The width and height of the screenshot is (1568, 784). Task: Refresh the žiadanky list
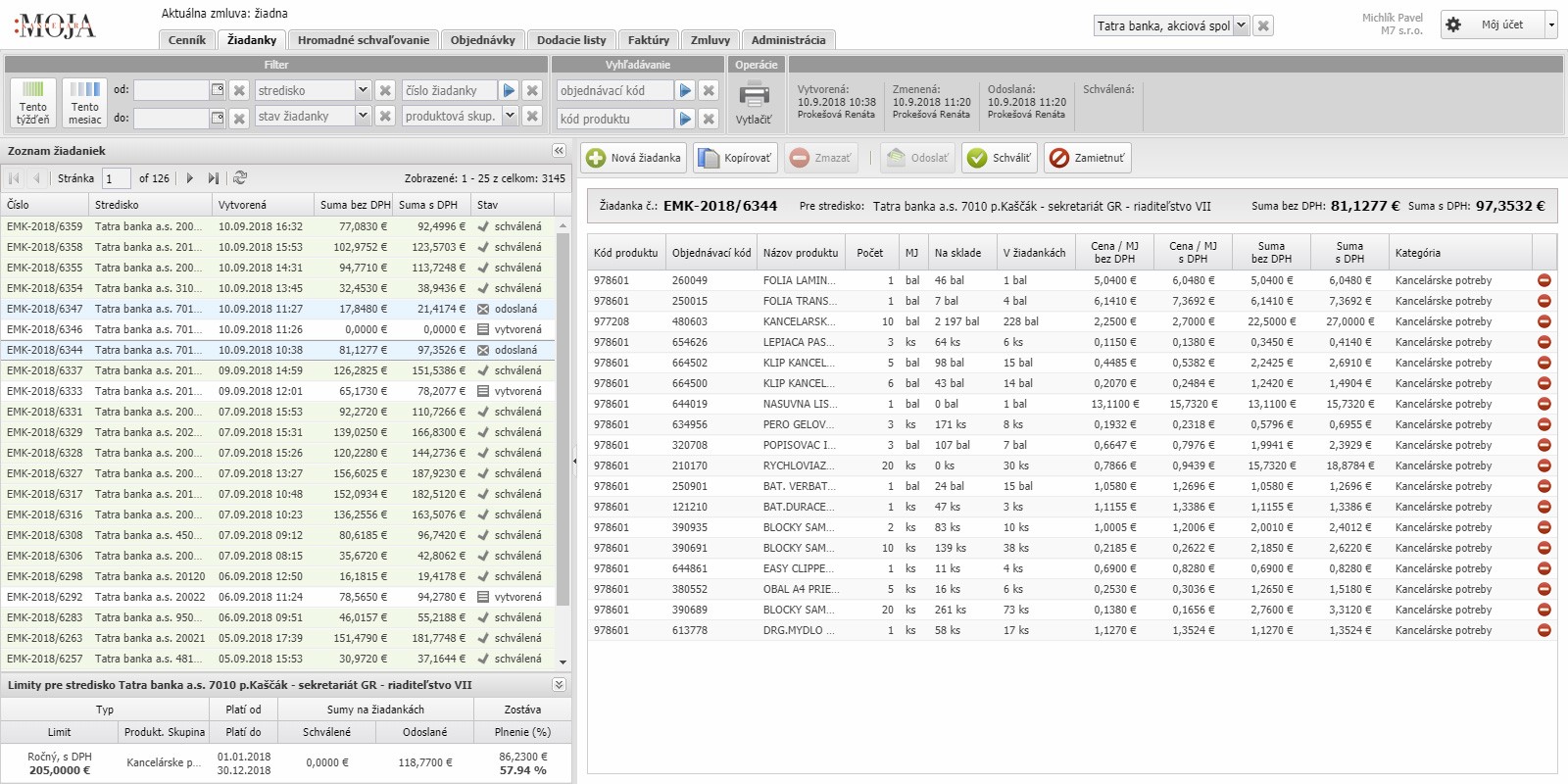(240, 178)
